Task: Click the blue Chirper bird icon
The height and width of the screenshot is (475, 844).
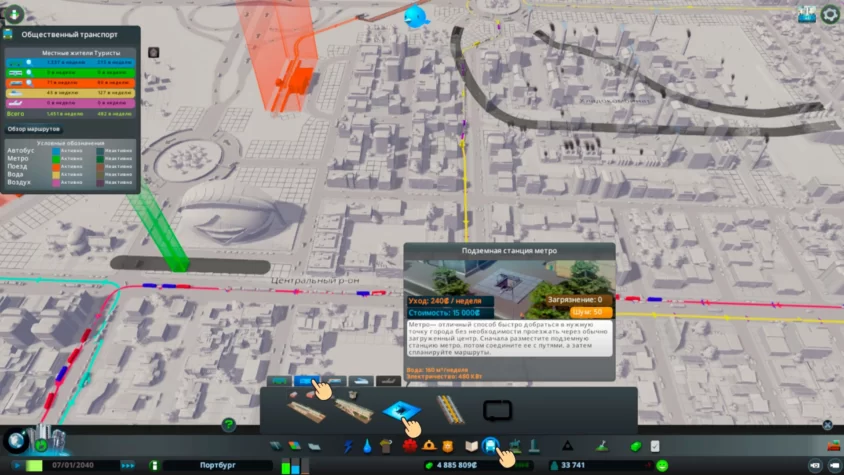Action: (416, 18)
